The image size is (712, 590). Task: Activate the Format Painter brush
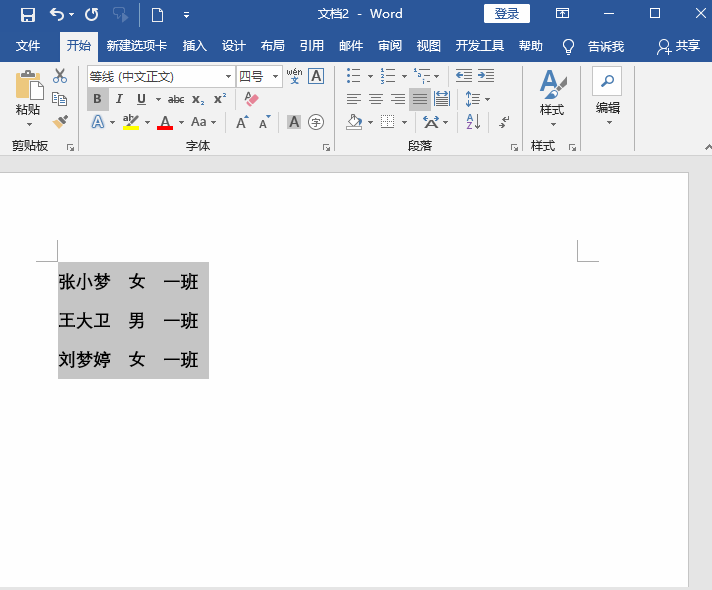60,122
